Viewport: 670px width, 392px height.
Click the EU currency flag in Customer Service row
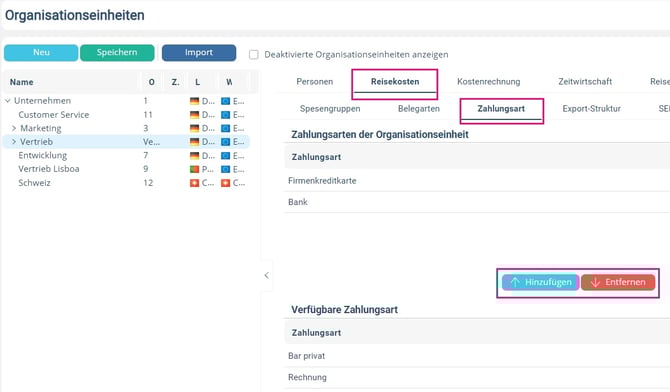(226, 115)
